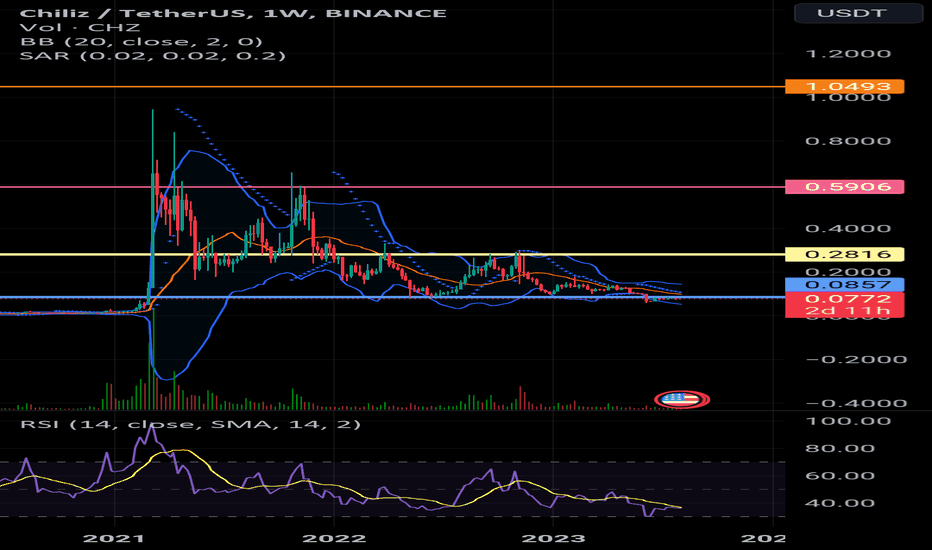Select the pink 0.5906 price label

pyautogui.click(x=845, y=187)
